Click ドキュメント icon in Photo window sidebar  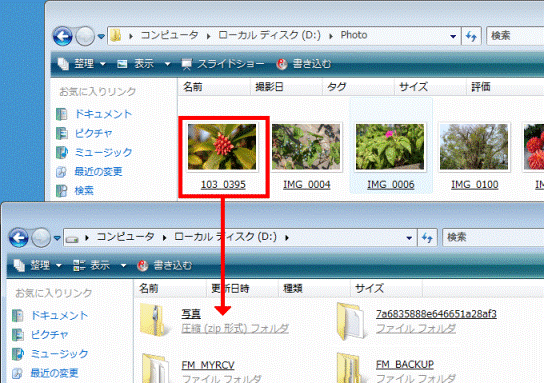coord(62,114)
